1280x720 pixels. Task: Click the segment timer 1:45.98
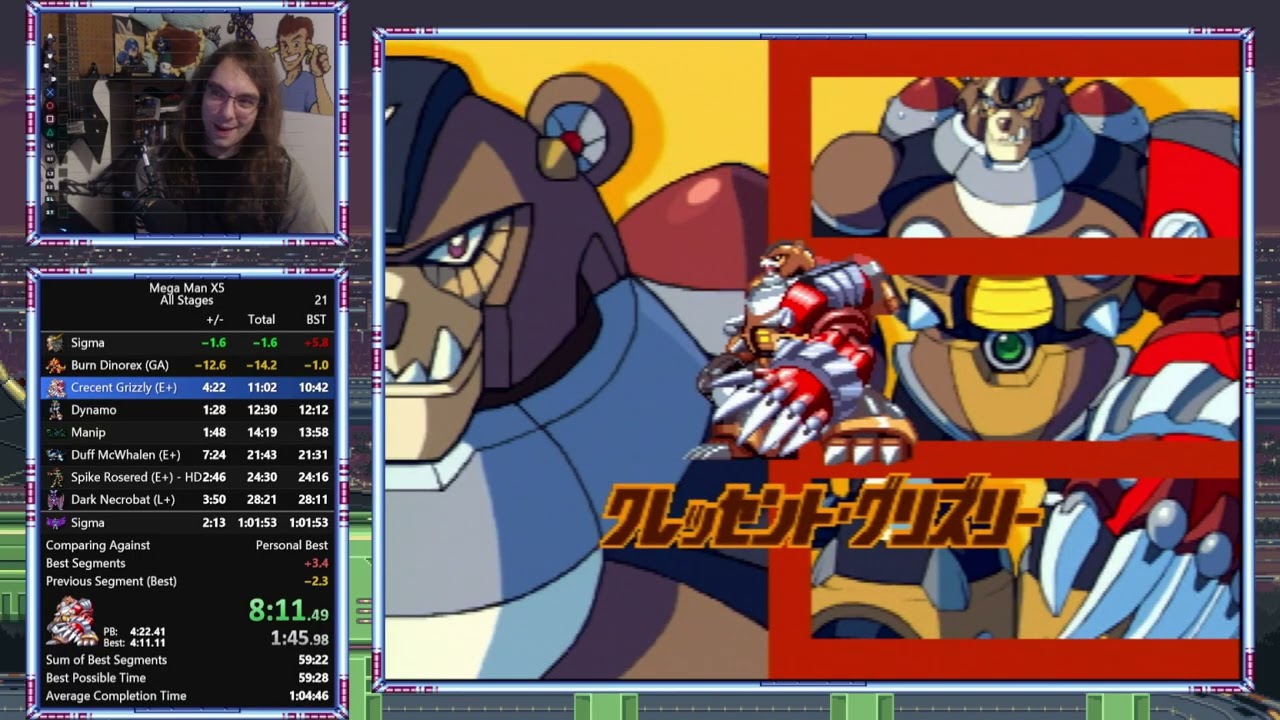[x=299, y=638]
